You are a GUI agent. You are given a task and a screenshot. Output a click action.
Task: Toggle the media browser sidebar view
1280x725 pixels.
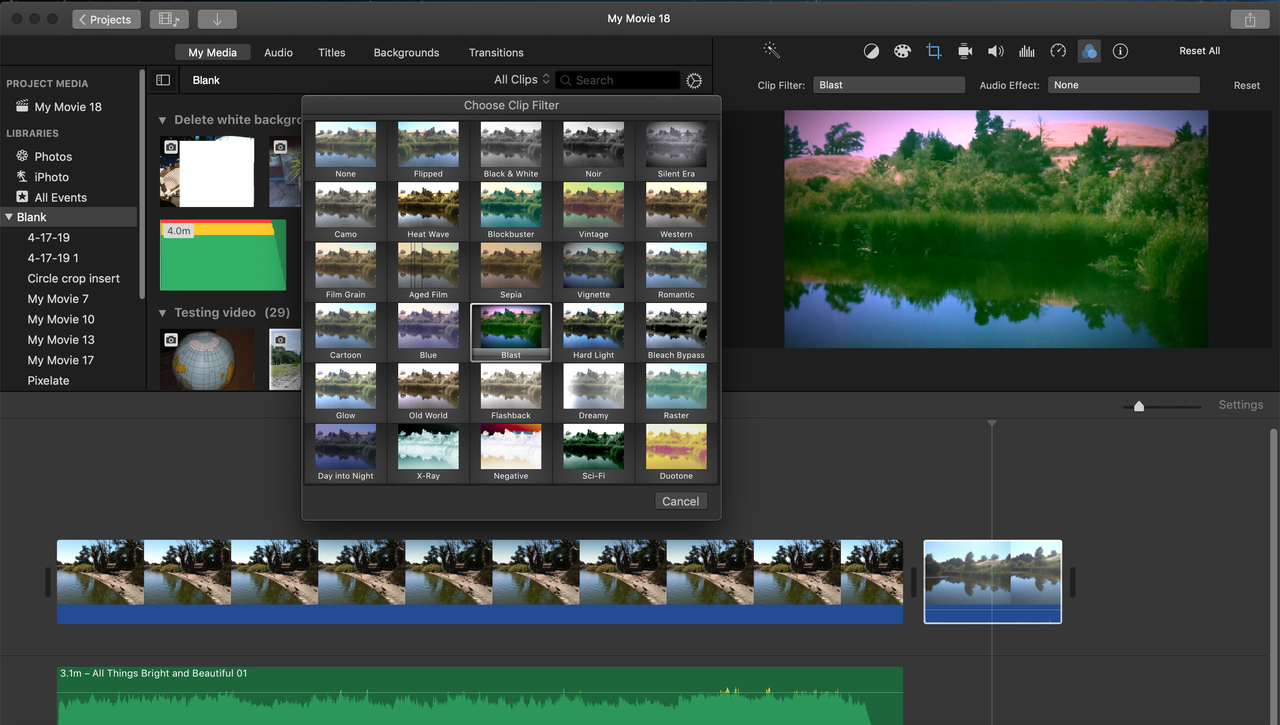pos(163,80)
